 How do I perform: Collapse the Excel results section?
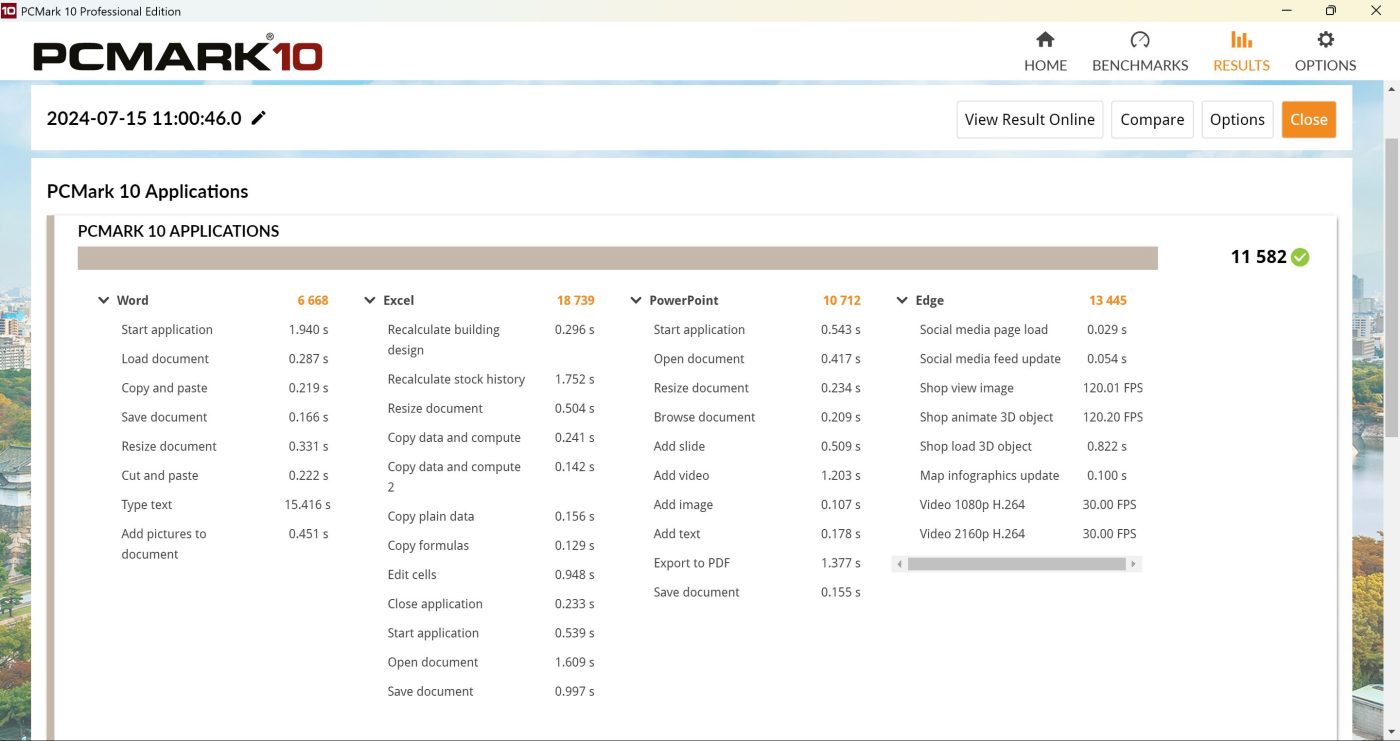click(x=369, y=300)
